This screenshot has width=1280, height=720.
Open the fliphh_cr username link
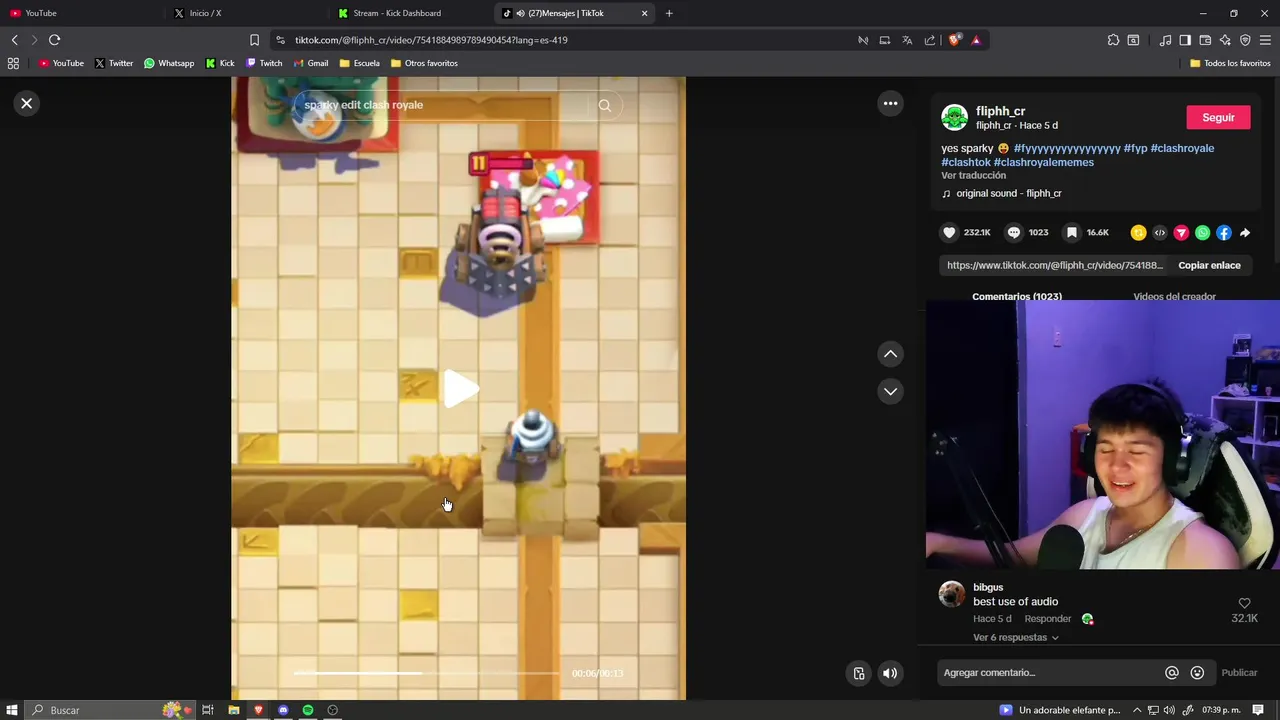click(x=1000, y=111)
